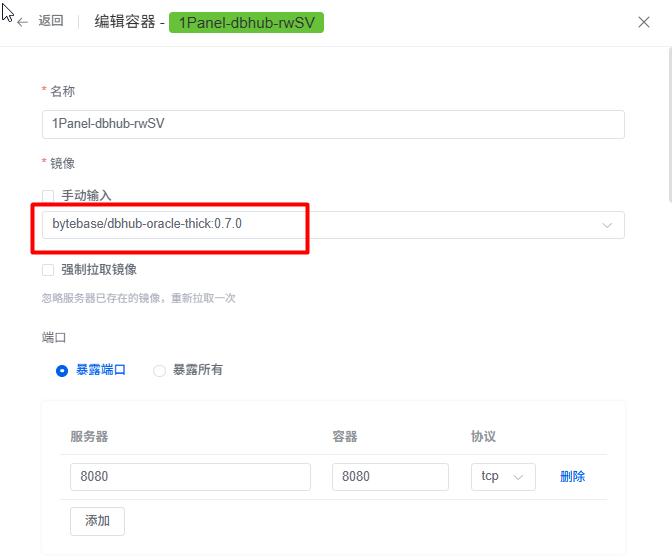Focus the 名称 name input field

333,124
